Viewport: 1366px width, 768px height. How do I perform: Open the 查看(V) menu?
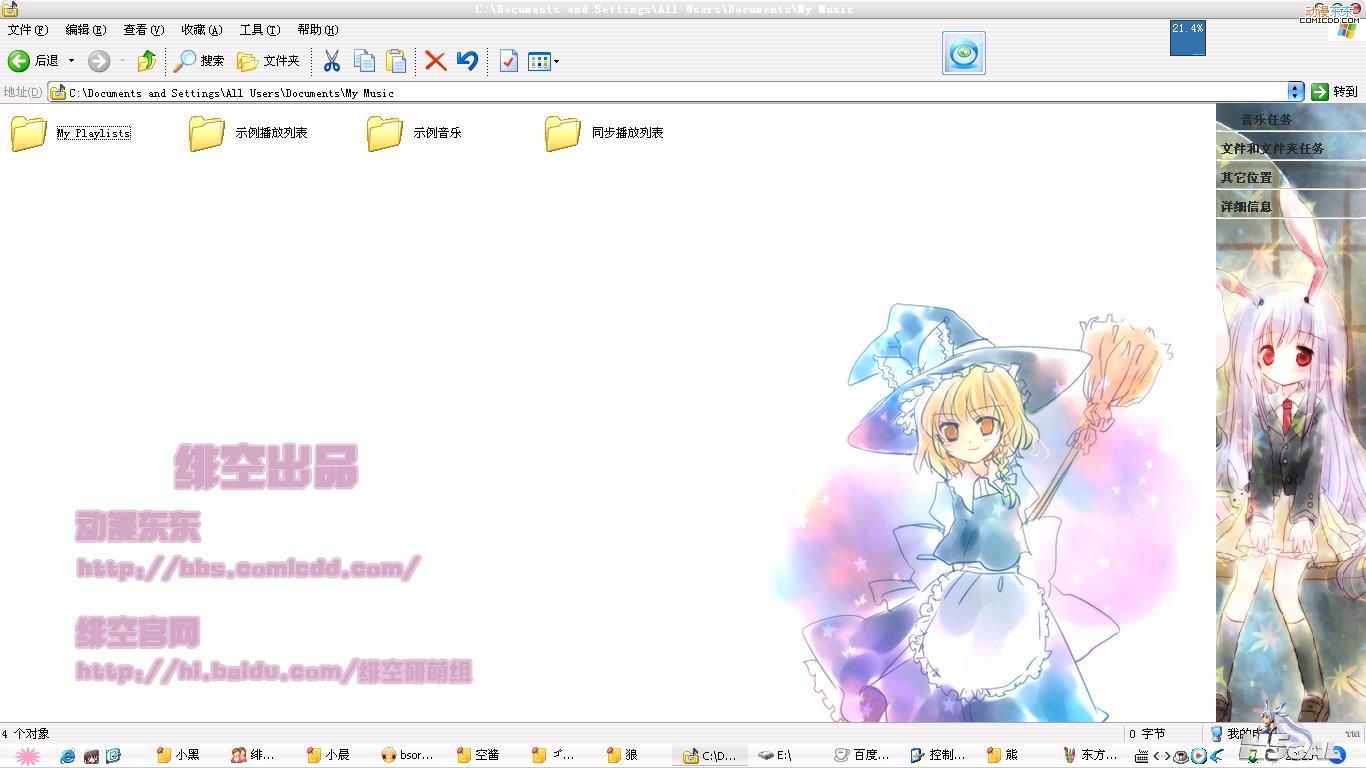tap(144, 30)
